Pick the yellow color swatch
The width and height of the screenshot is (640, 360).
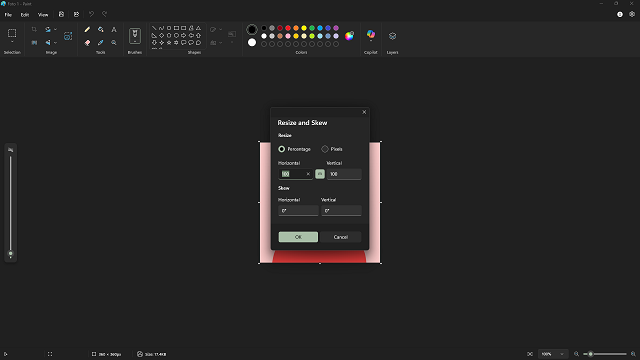tap(304, 28)
